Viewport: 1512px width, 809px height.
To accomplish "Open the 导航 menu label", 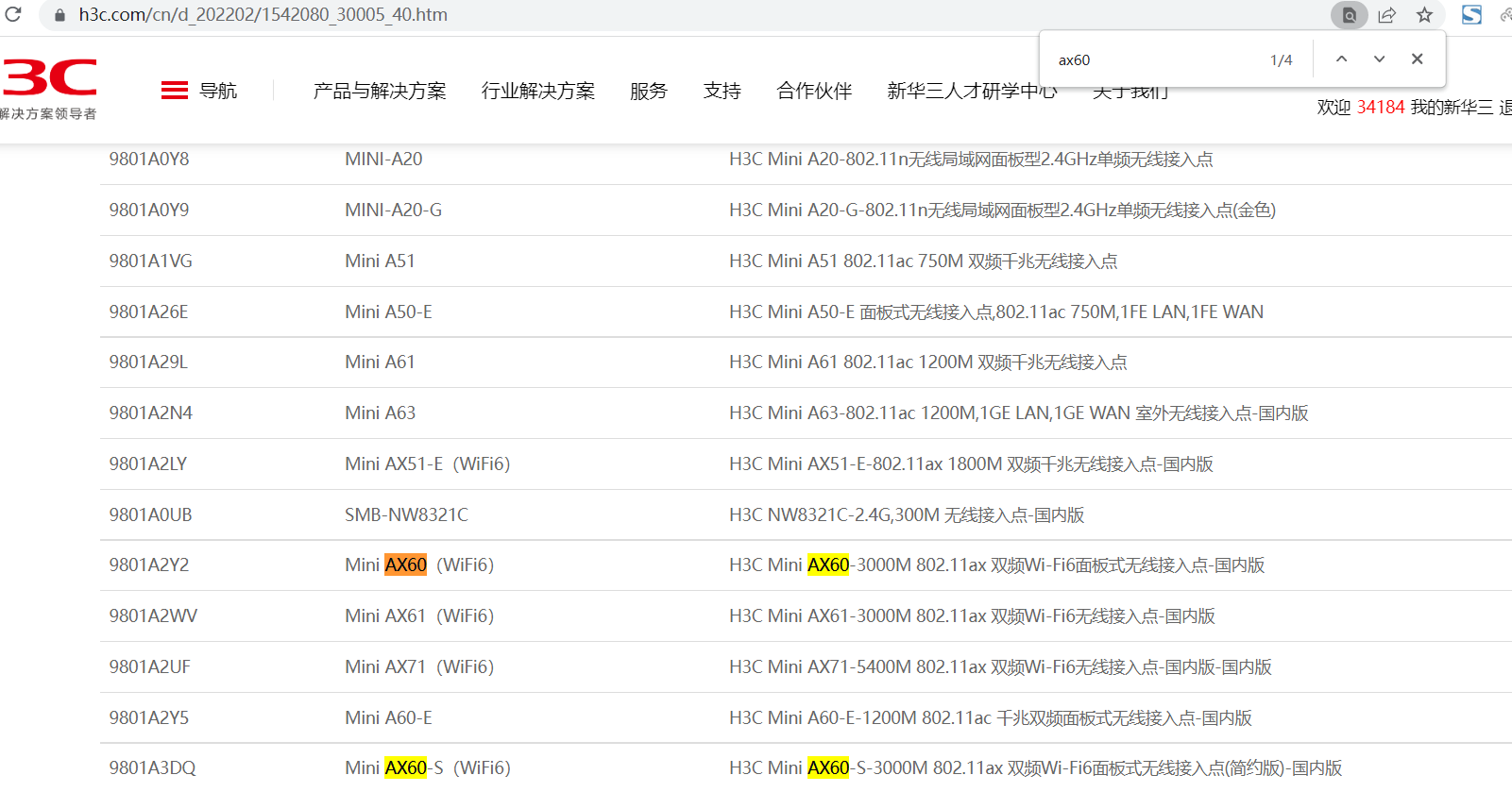I will [218, 91].
